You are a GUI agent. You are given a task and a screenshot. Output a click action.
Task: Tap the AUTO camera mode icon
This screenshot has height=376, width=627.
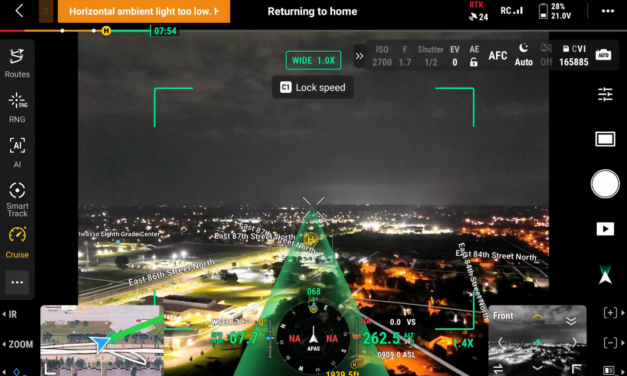603,55
